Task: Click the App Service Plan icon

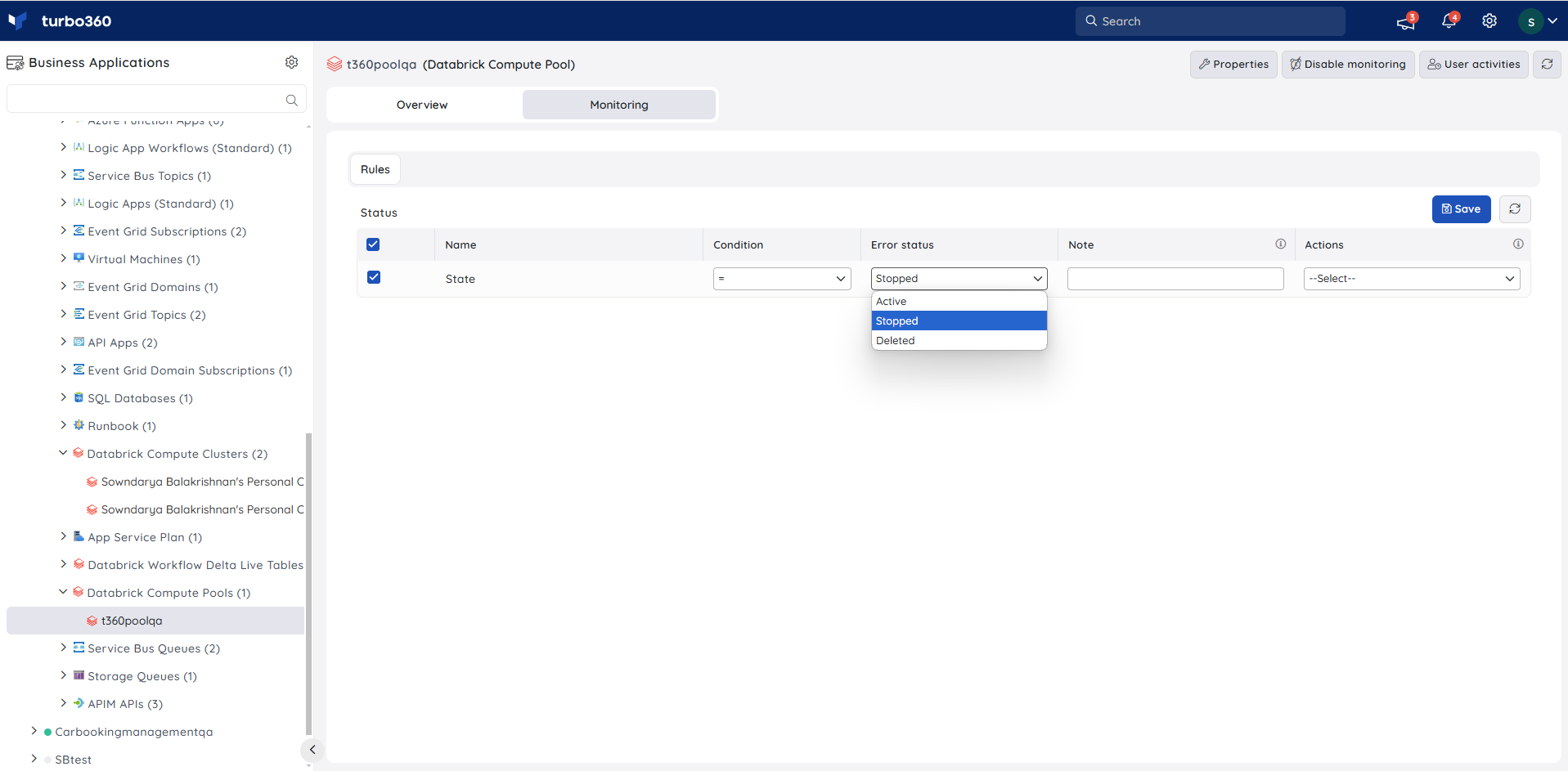Action: click(79, 536)
